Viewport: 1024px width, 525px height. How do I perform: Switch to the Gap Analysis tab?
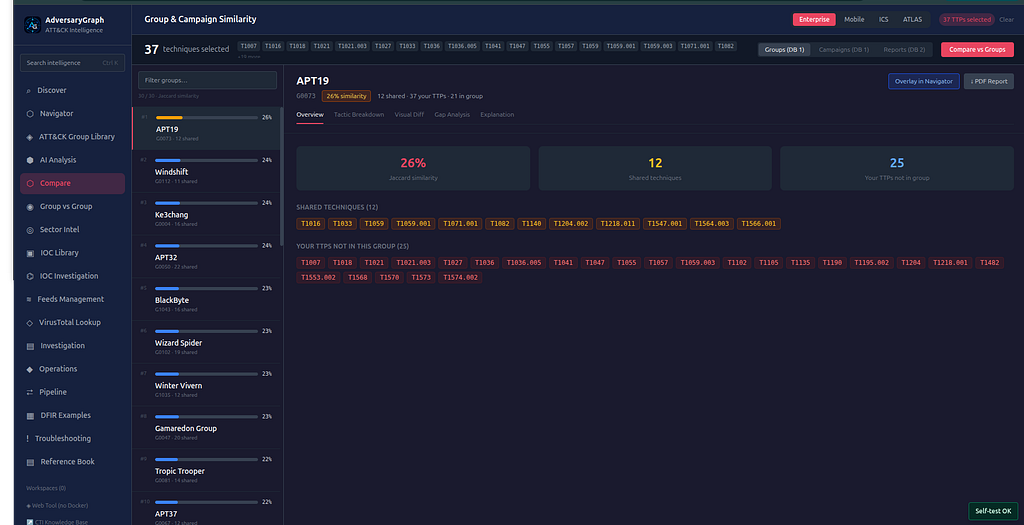pos(452,115)
